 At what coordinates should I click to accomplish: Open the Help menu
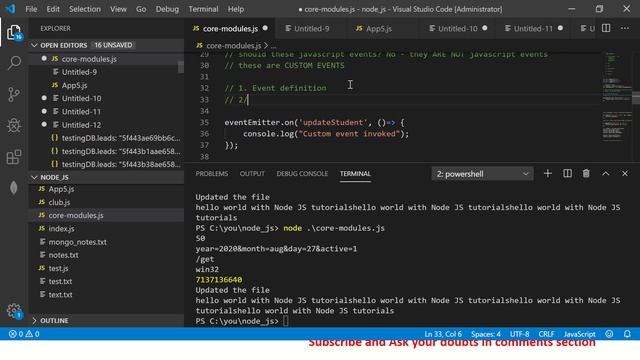[x=236, y=9]
